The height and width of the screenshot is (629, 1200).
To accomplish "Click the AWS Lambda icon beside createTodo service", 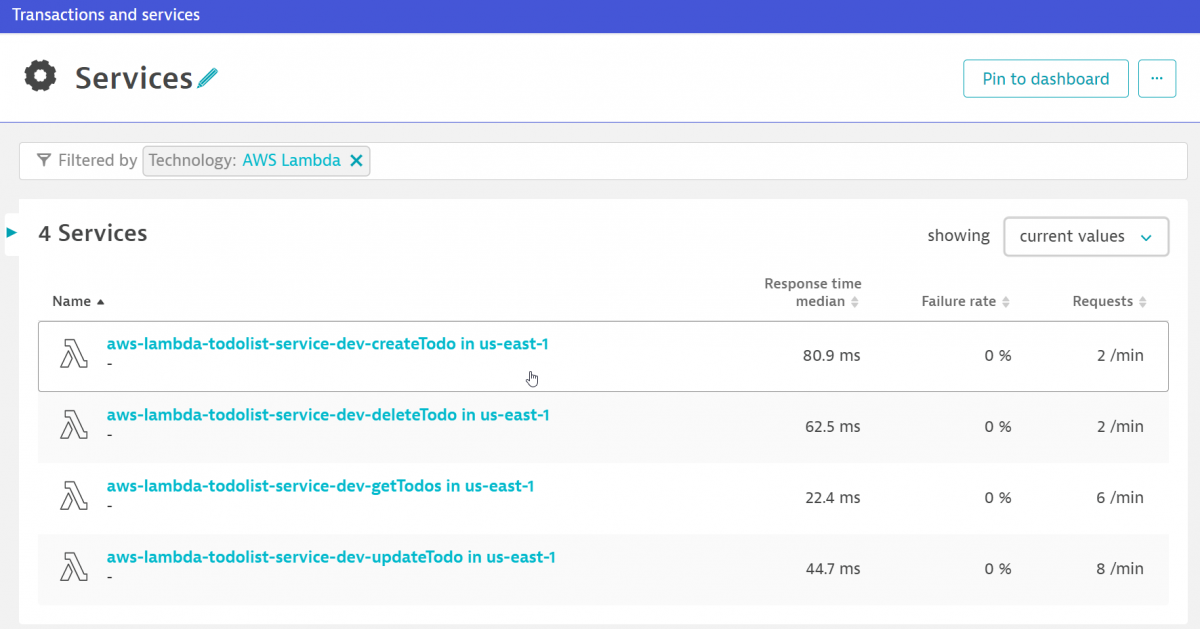I will (x=73, y=355).
